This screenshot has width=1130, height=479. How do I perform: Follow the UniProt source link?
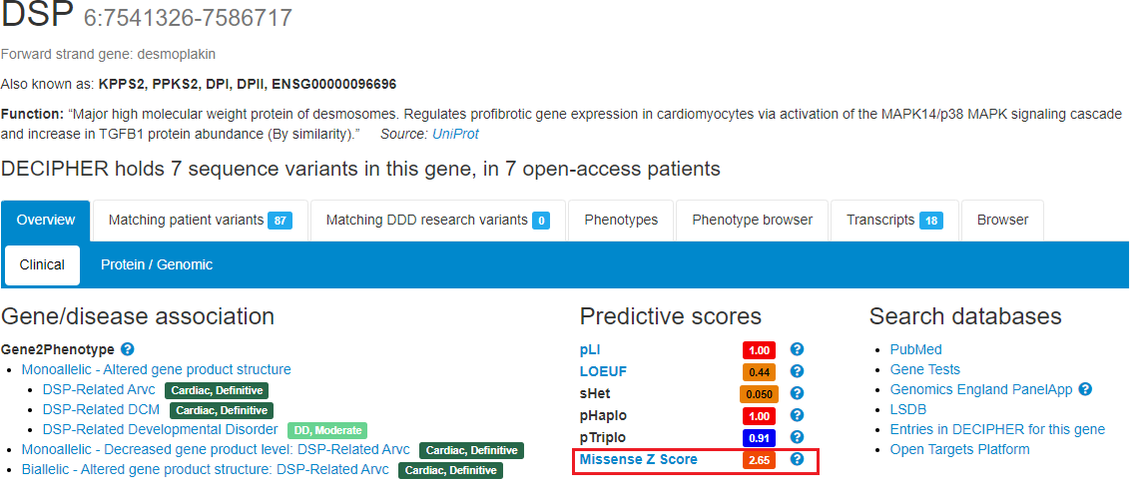456,133
